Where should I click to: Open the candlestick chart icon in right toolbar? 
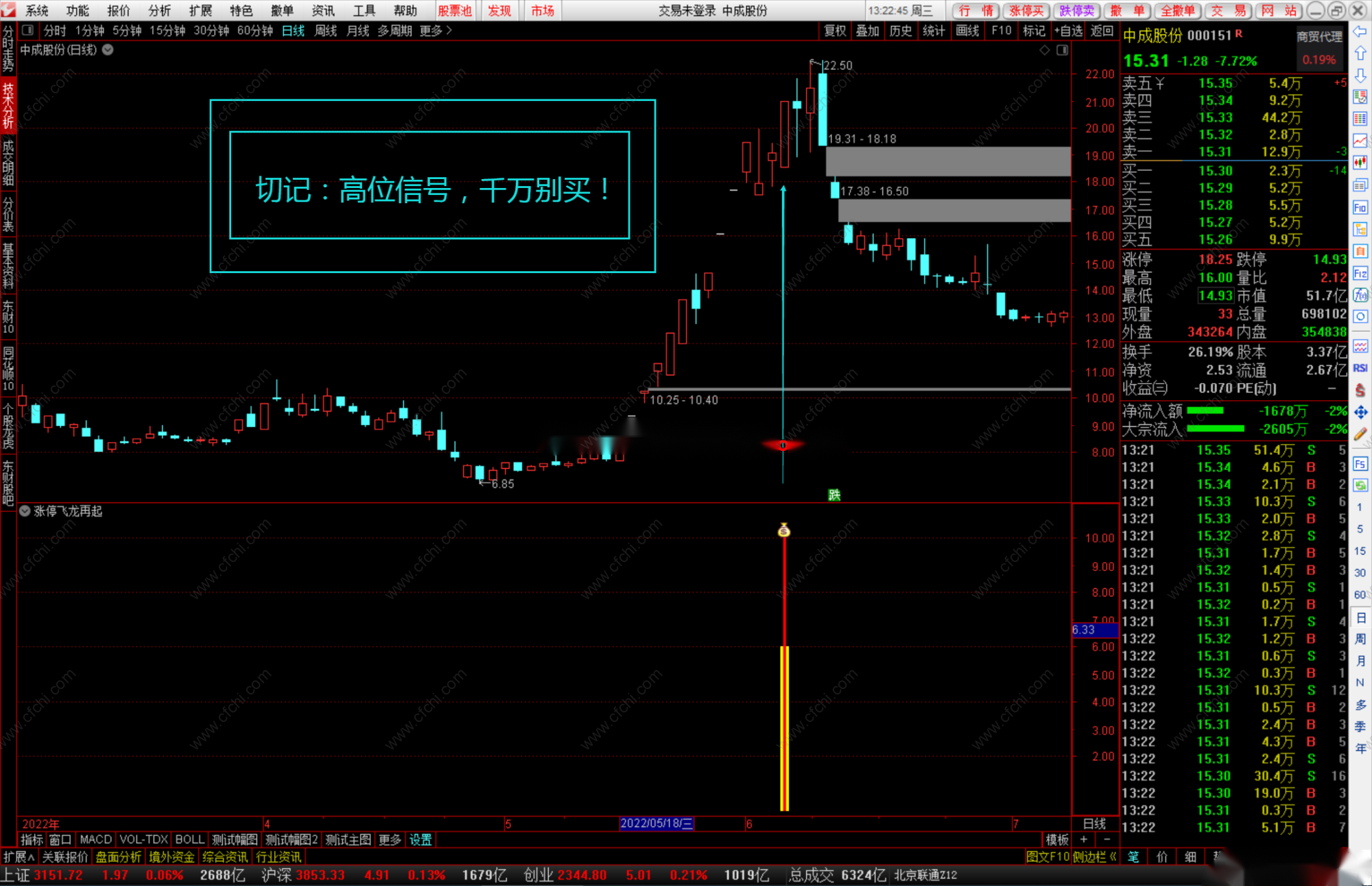[1360, 163]
